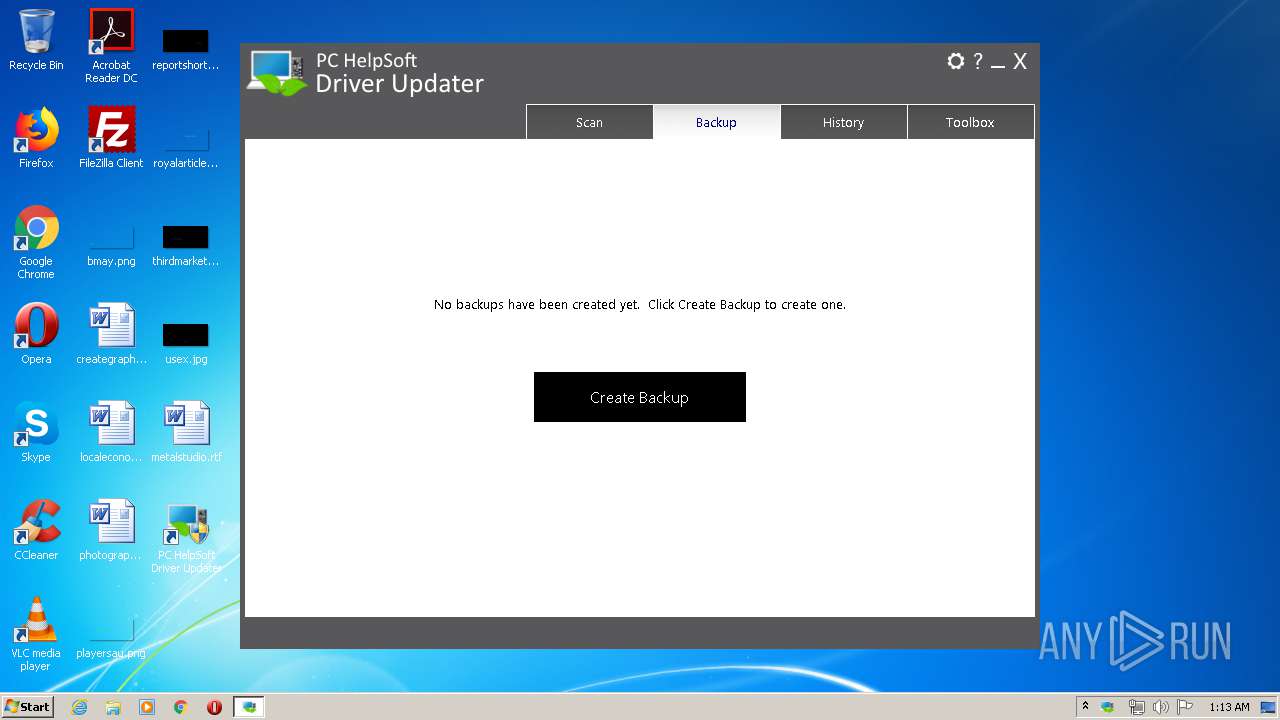
Task: Launch Chrome from the taskbar
Action: tap(181, 707)
